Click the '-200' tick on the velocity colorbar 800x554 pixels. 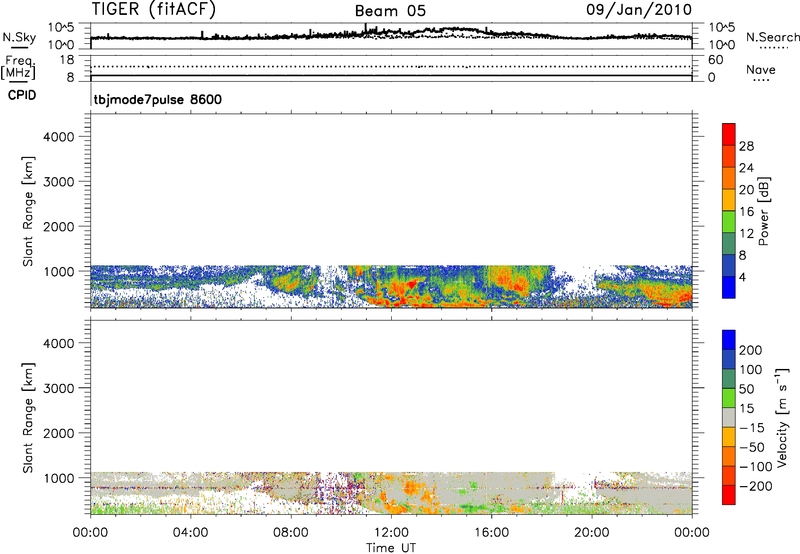tap(754, 486)
